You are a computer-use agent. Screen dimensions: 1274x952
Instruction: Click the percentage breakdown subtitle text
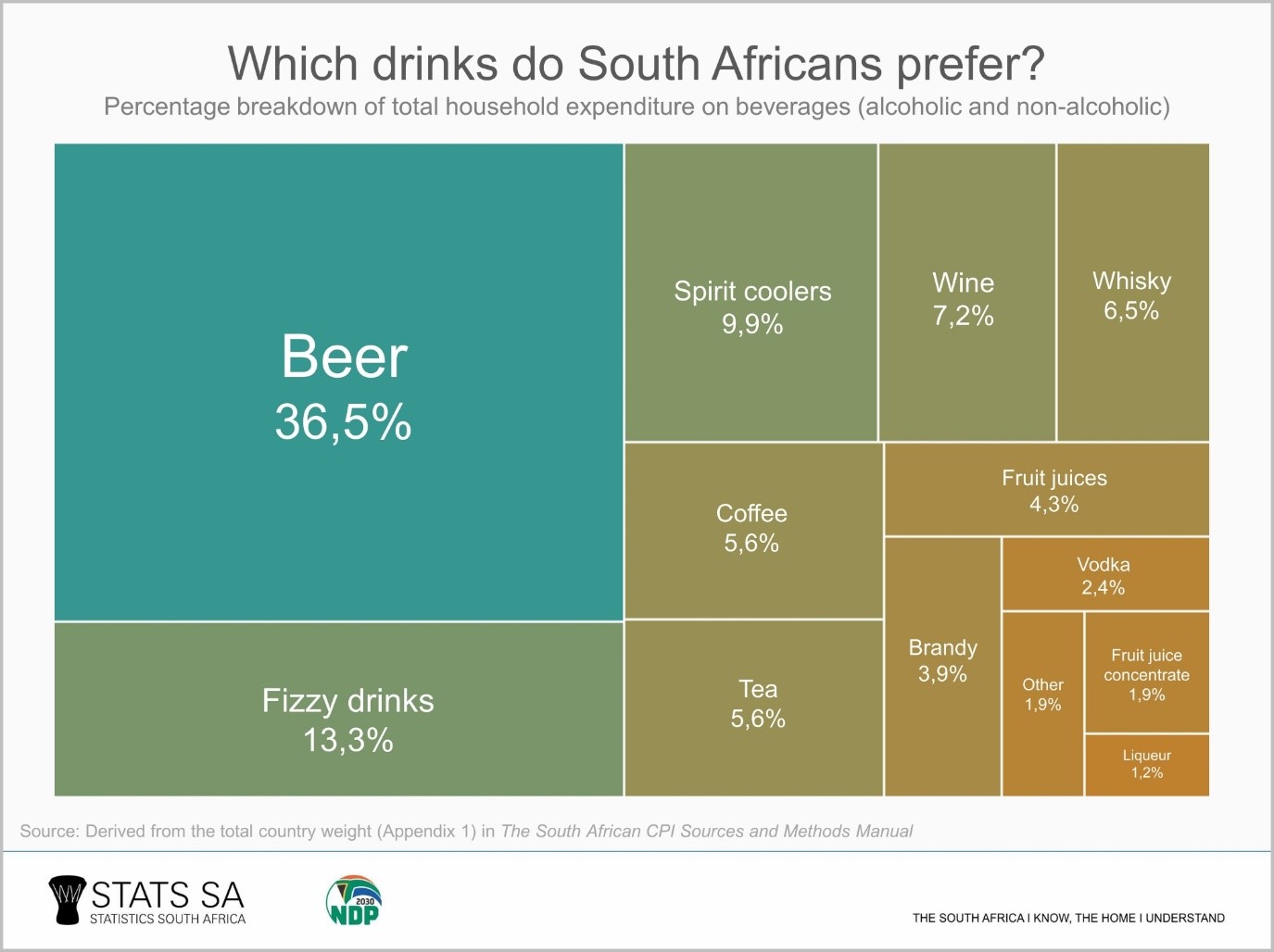coord(637,107)
